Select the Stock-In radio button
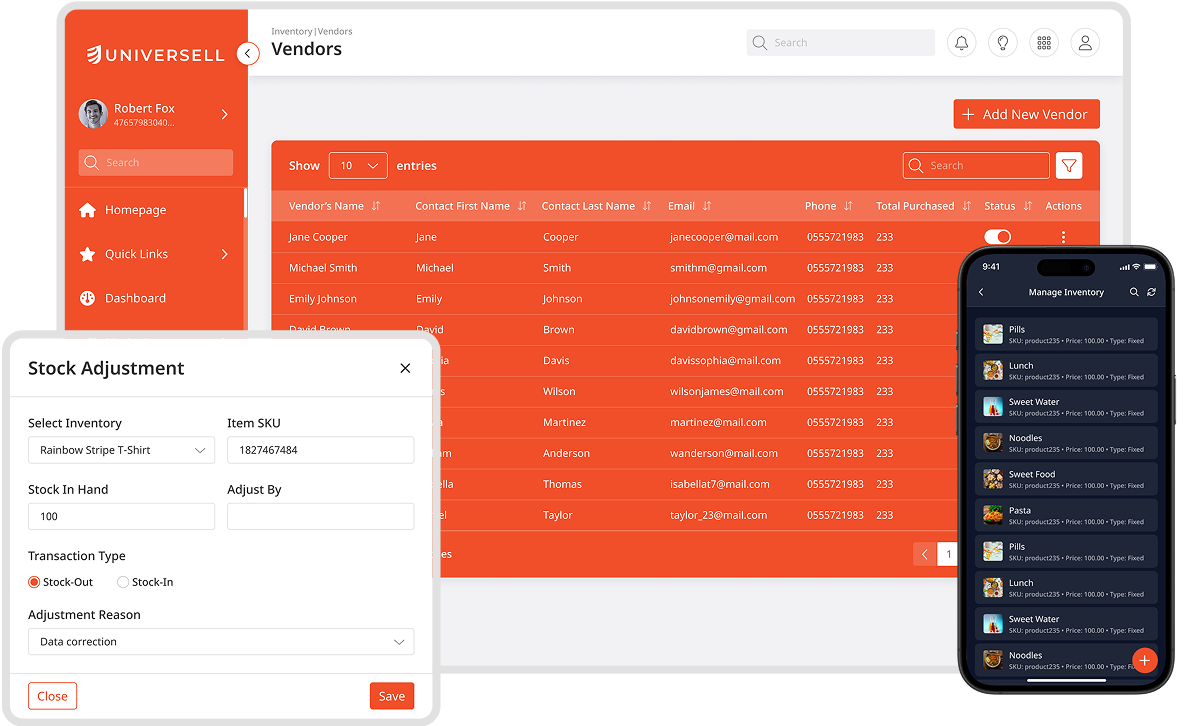Viewport: 1186px width, 726px height. click(x=123, y=582)
